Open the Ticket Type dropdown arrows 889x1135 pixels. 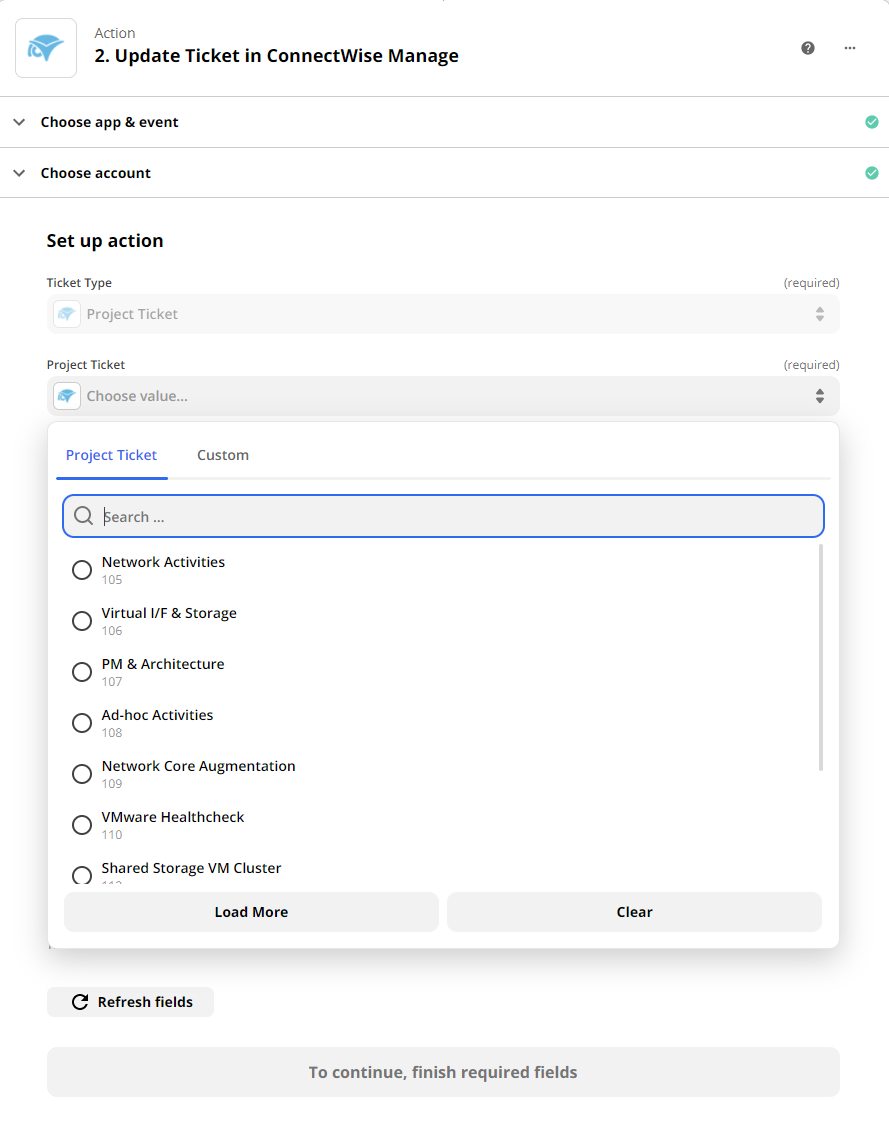(820, 314)
